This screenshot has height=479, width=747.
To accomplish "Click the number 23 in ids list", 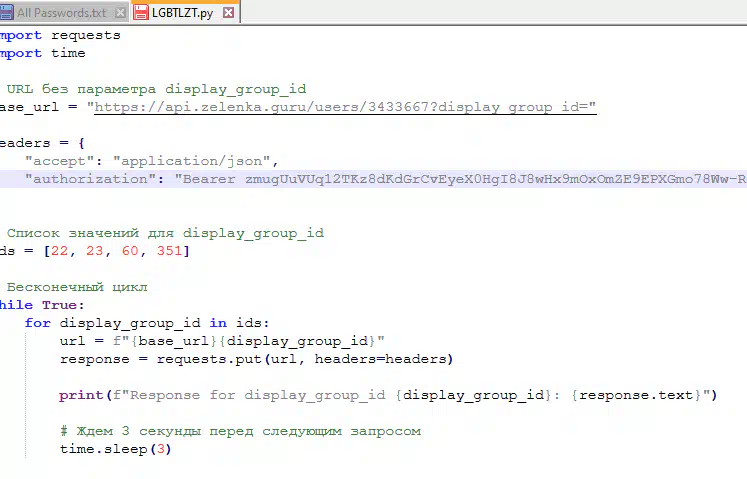I will click(94, 251).
